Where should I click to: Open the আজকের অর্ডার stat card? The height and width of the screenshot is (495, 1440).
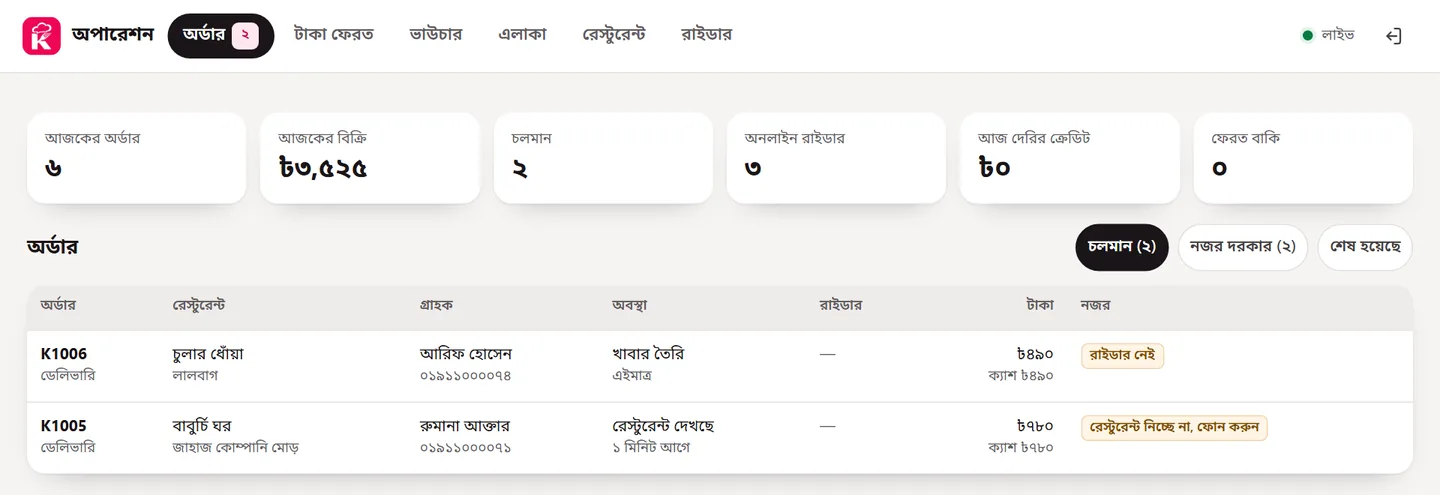[x=136, y=158]
